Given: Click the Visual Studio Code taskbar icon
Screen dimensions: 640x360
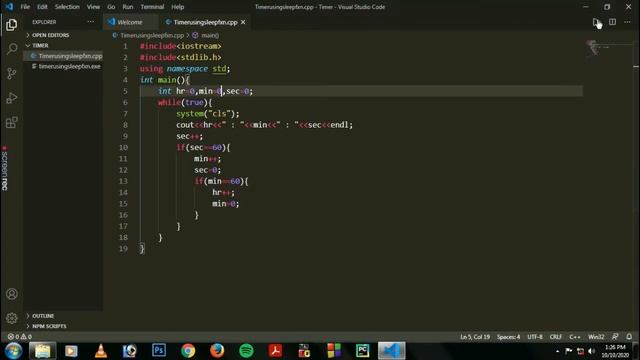Looking at the screenshot, I should 391,351.
